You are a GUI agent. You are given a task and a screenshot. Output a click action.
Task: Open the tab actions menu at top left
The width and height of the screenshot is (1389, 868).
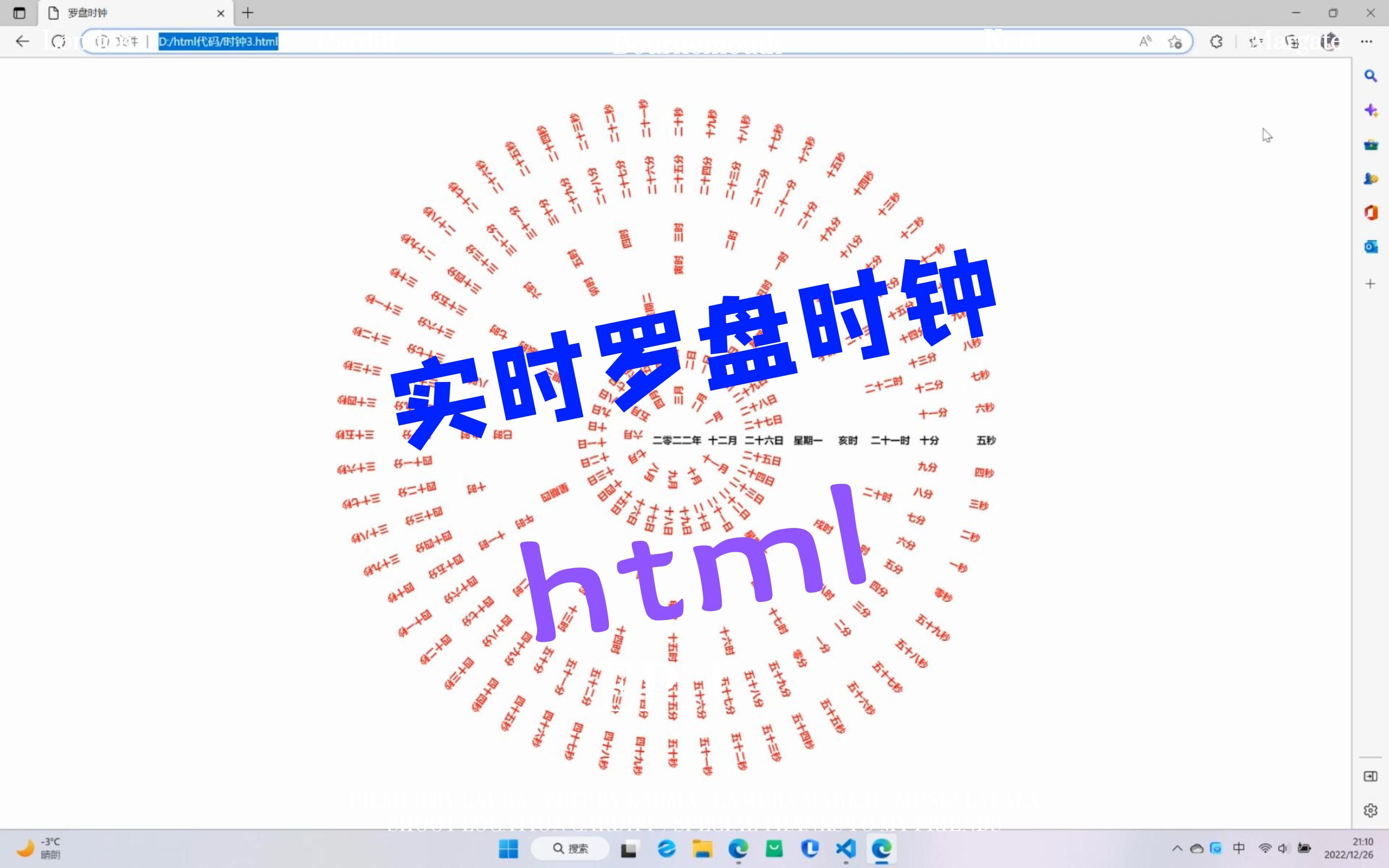20,12
